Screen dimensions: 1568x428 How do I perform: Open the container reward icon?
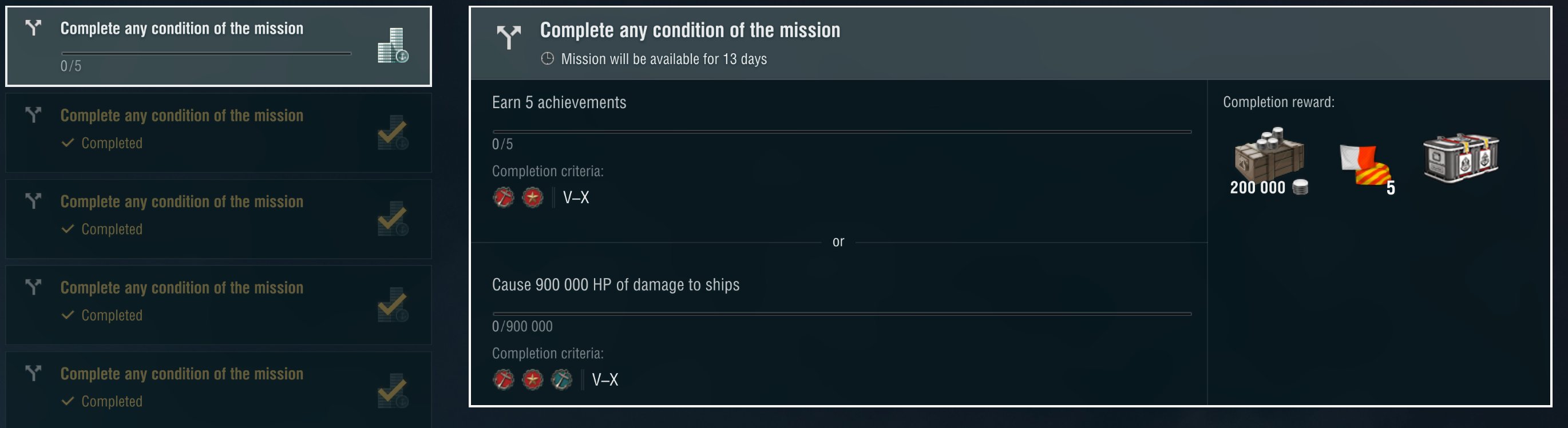(1460, 157)
